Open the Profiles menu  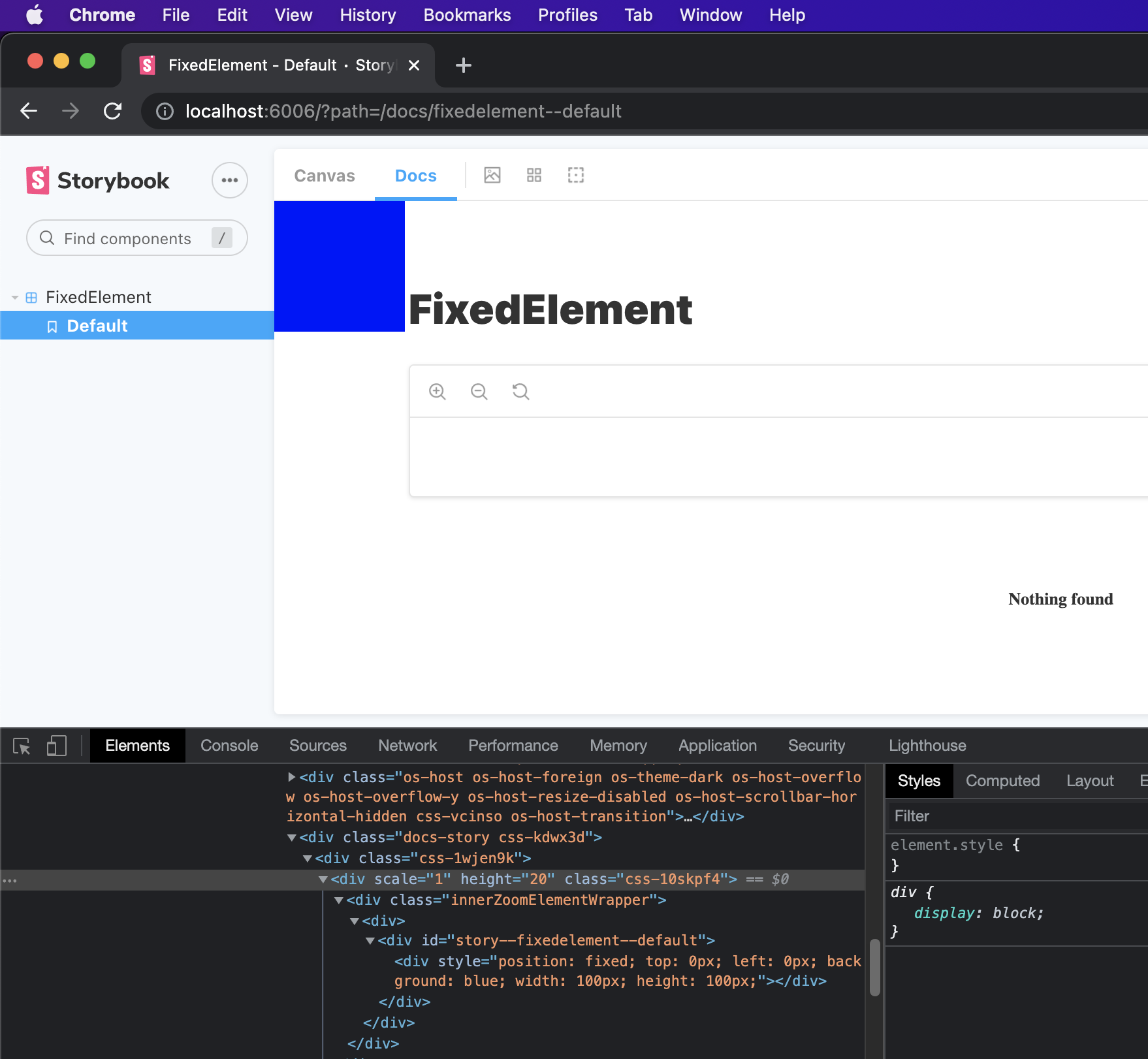coord(567,14)
